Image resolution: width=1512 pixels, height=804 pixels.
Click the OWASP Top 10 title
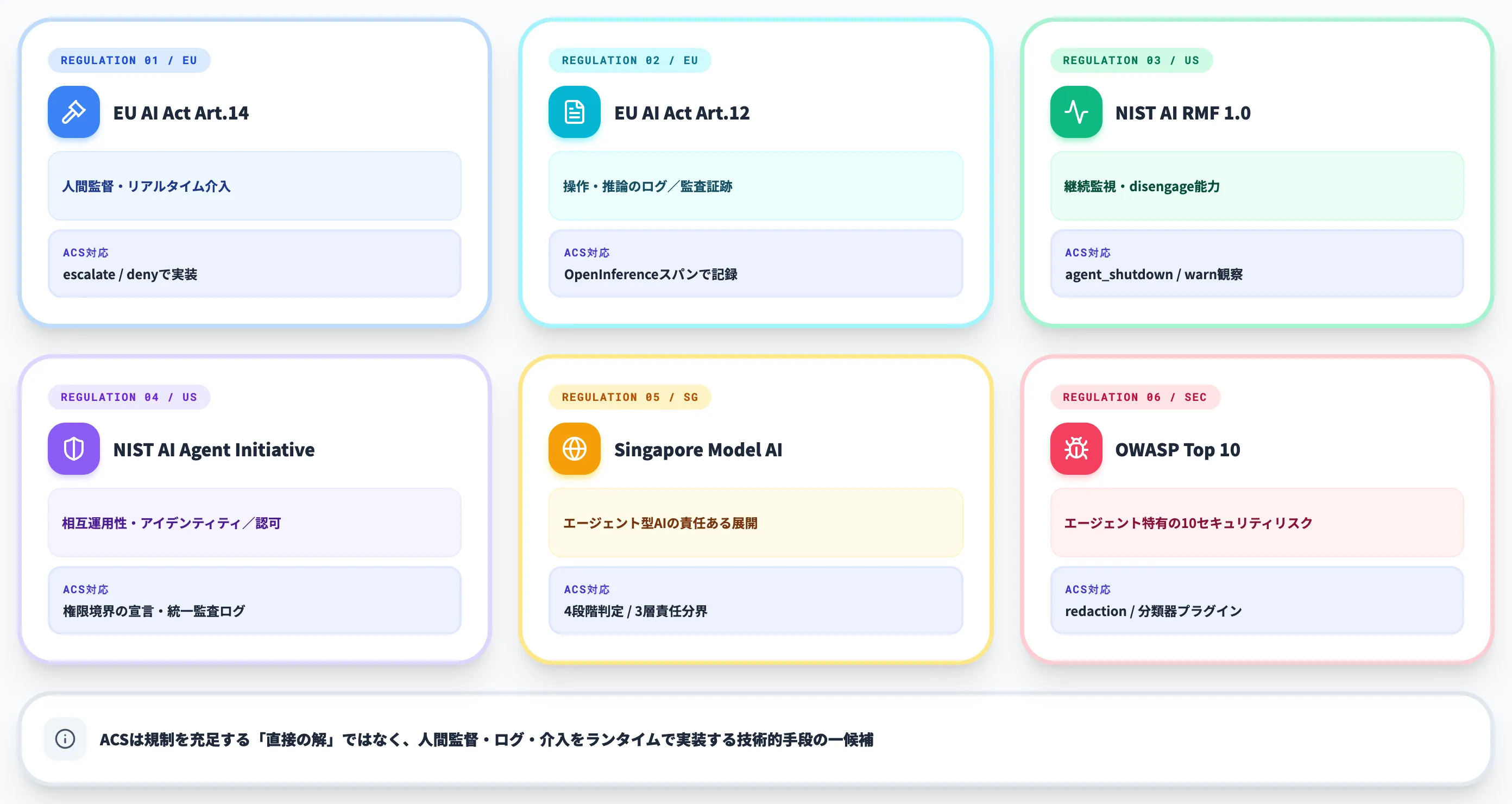[1177, 450]
